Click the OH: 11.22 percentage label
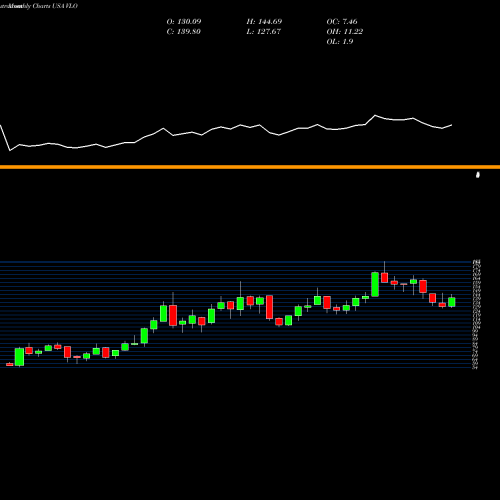Image resolution: width=500 pixels, height=500 pixels. 345,32
